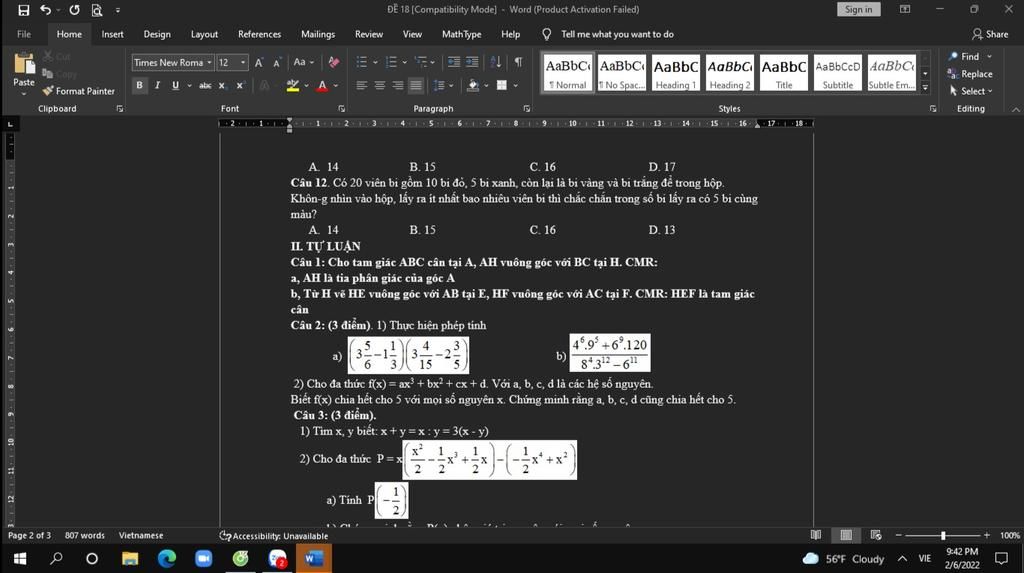Open the File tab

(x=24, y=34)
